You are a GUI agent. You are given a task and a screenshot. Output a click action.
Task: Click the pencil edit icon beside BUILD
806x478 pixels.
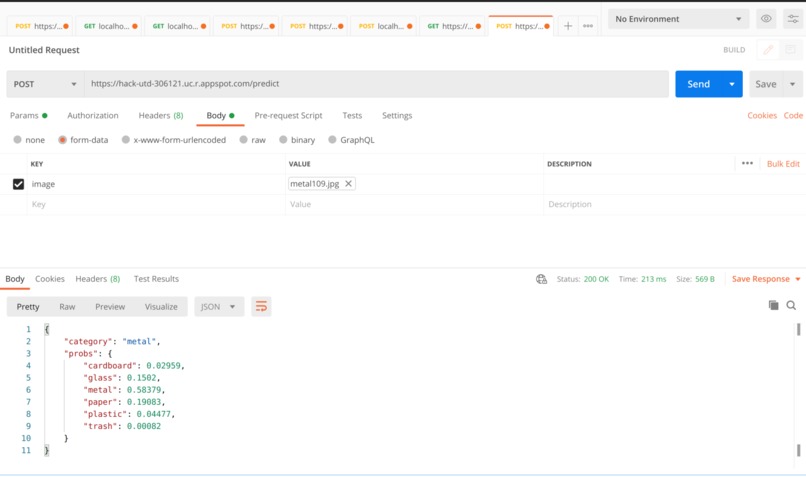[768, 50]
